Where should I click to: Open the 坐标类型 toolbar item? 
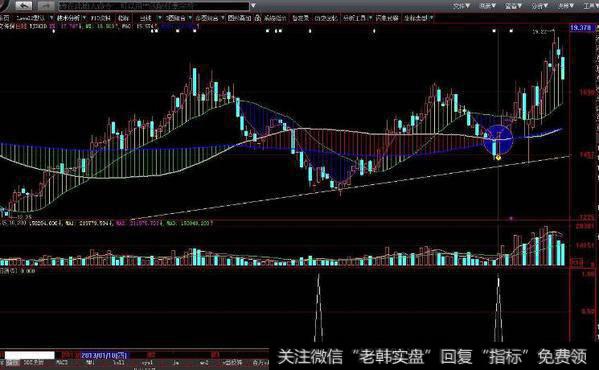(416, 18)
